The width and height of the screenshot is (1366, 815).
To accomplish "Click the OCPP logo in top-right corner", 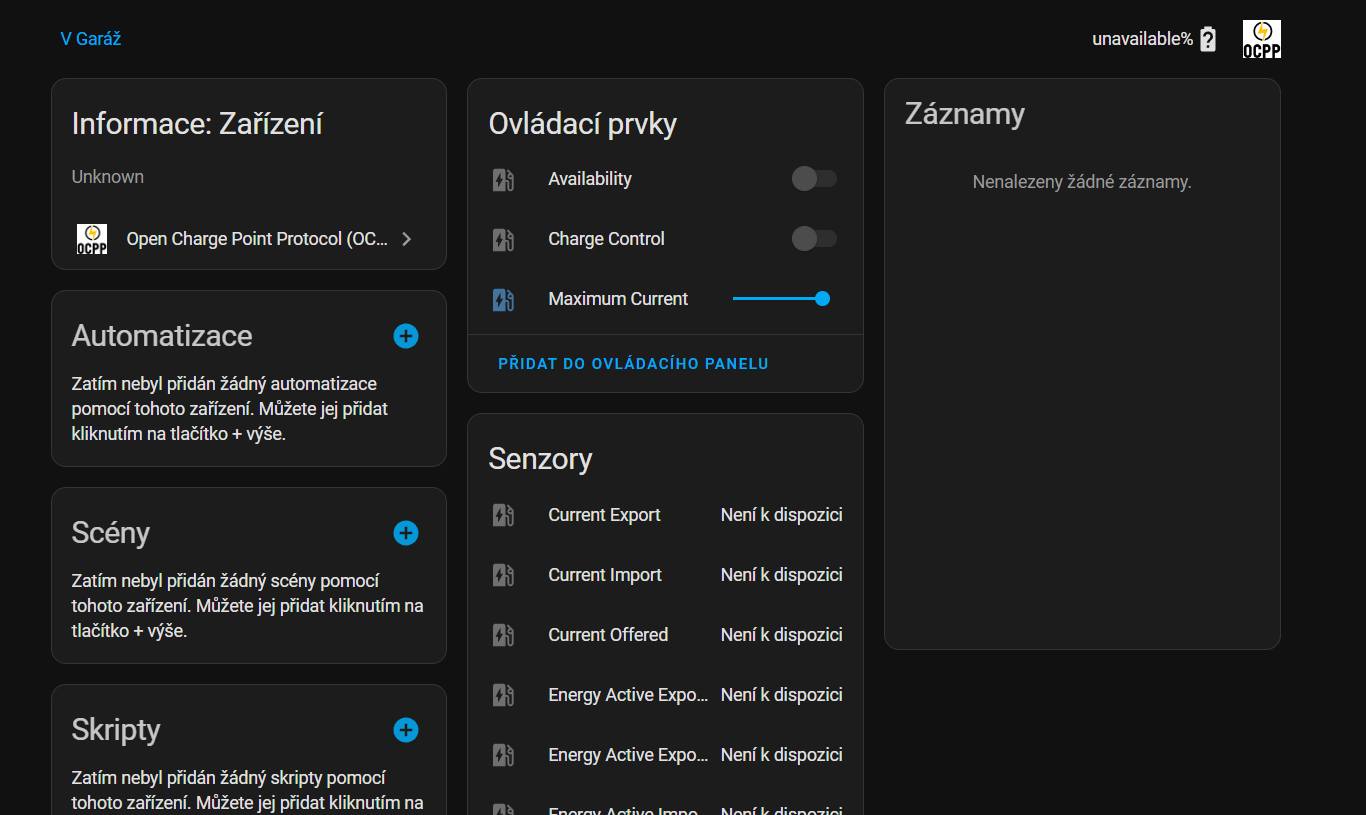I will point(1261,39).
